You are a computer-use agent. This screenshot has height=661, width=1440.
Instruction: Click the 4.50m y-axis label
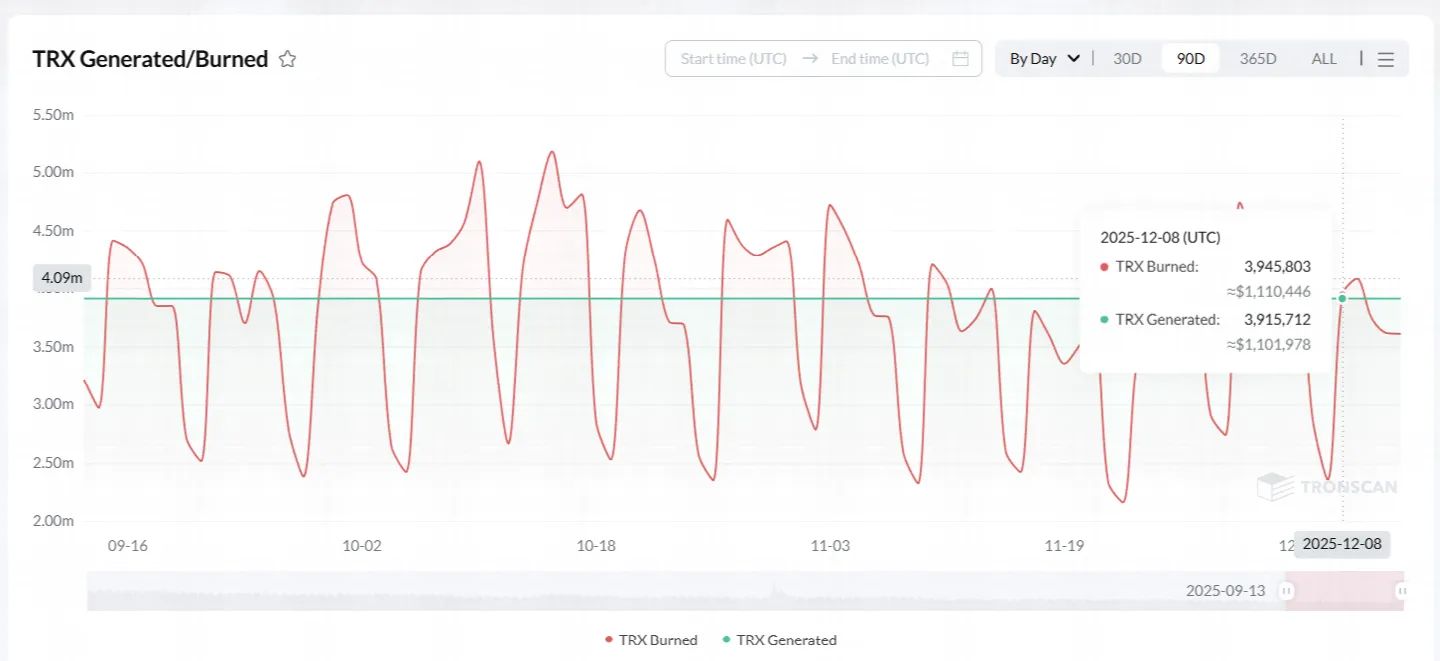(x=54, y=231)
